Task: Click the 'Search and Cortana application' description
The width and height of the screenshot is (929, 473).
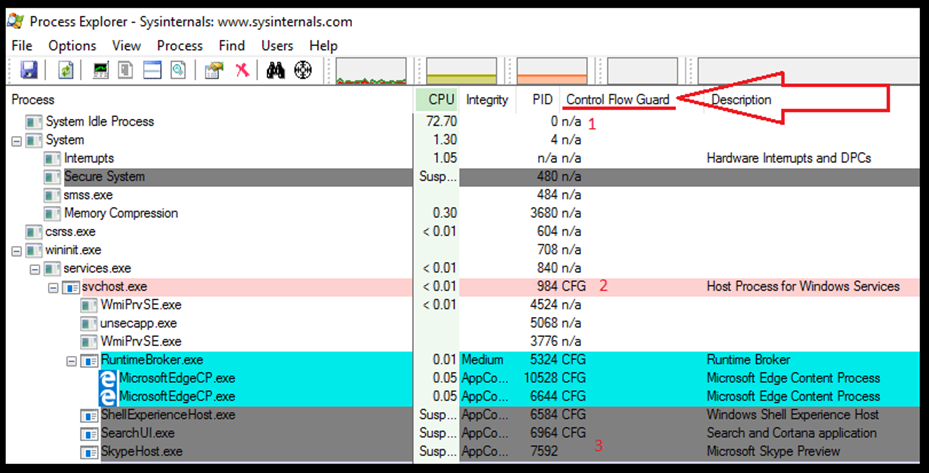Action: tap(792, 433)
